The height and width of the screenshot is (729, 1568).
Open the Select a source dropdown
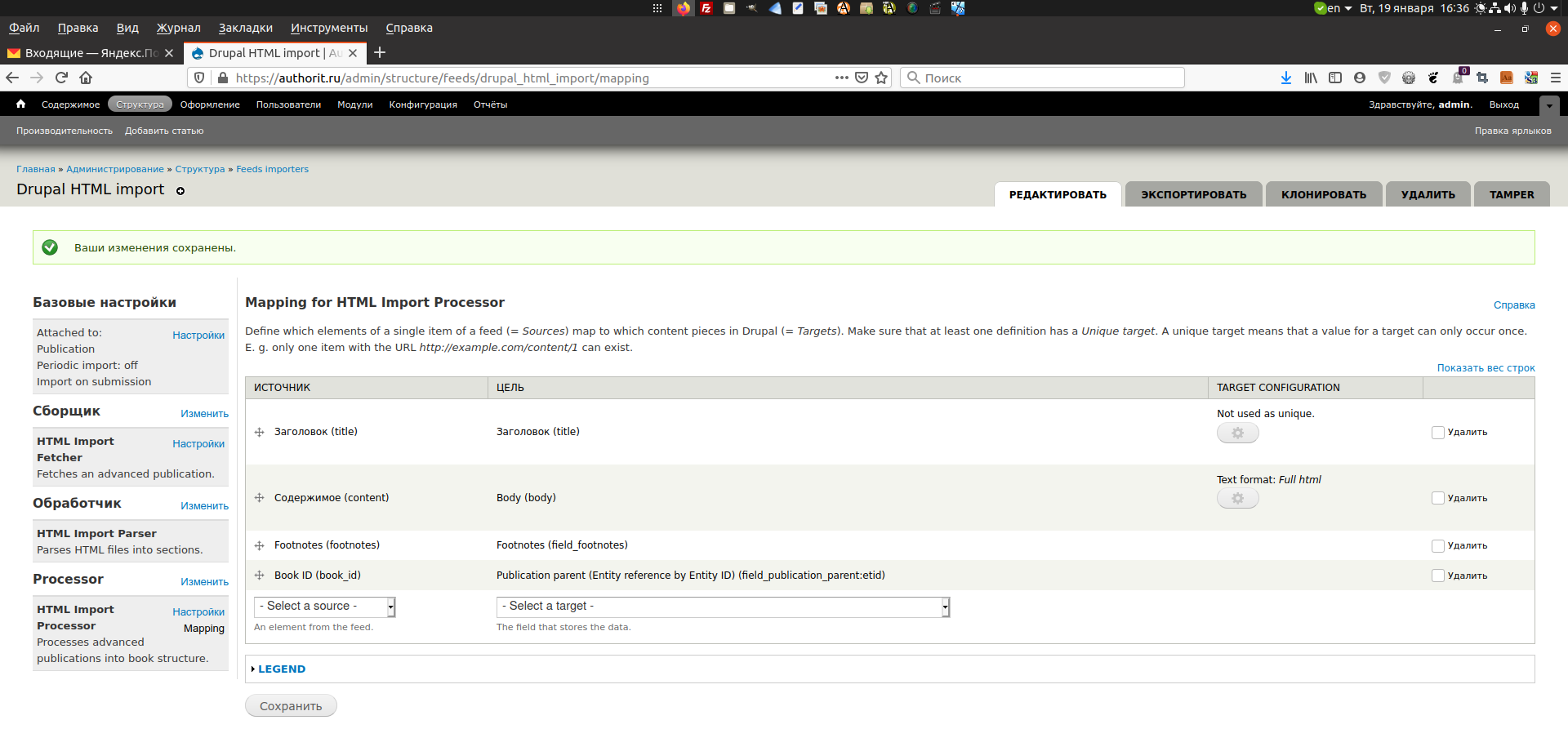[325, 607]
